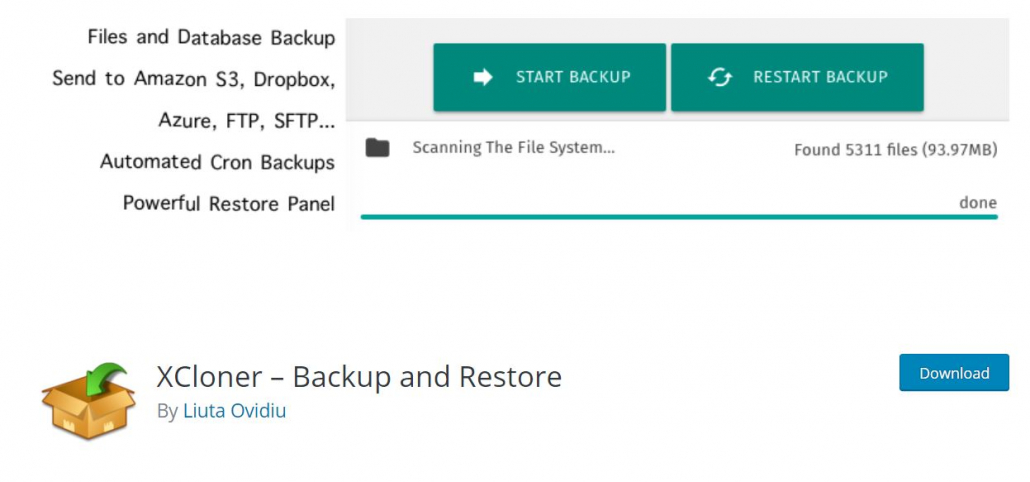Image resolution: width=1030 pixels, height=482 pixels.
Task: Click the XCloner box logo icon
Action: [x=87, y=401]
